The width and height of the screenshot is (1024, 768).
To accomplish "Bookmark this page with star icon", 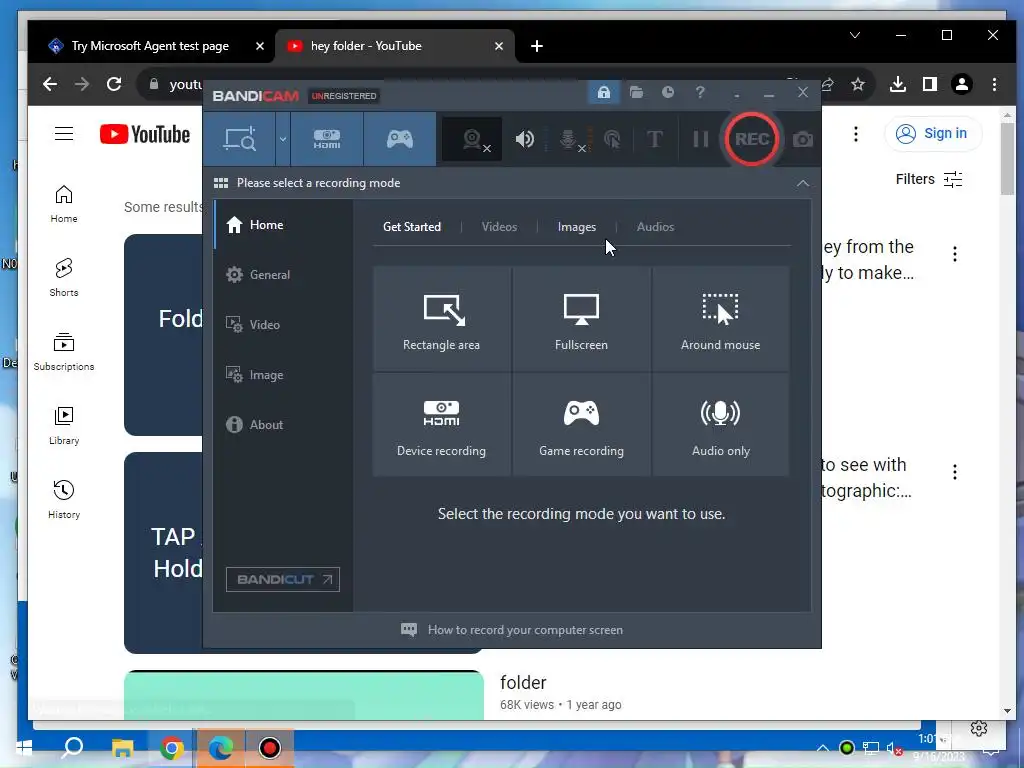I will (x=858, y=84).
